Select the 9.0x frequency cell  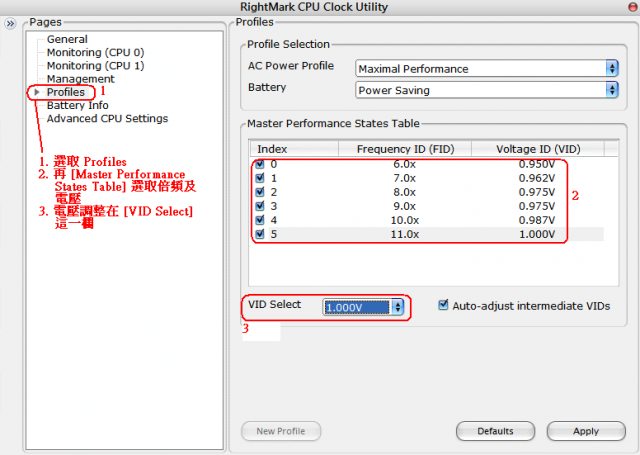(x=404, y=206)
